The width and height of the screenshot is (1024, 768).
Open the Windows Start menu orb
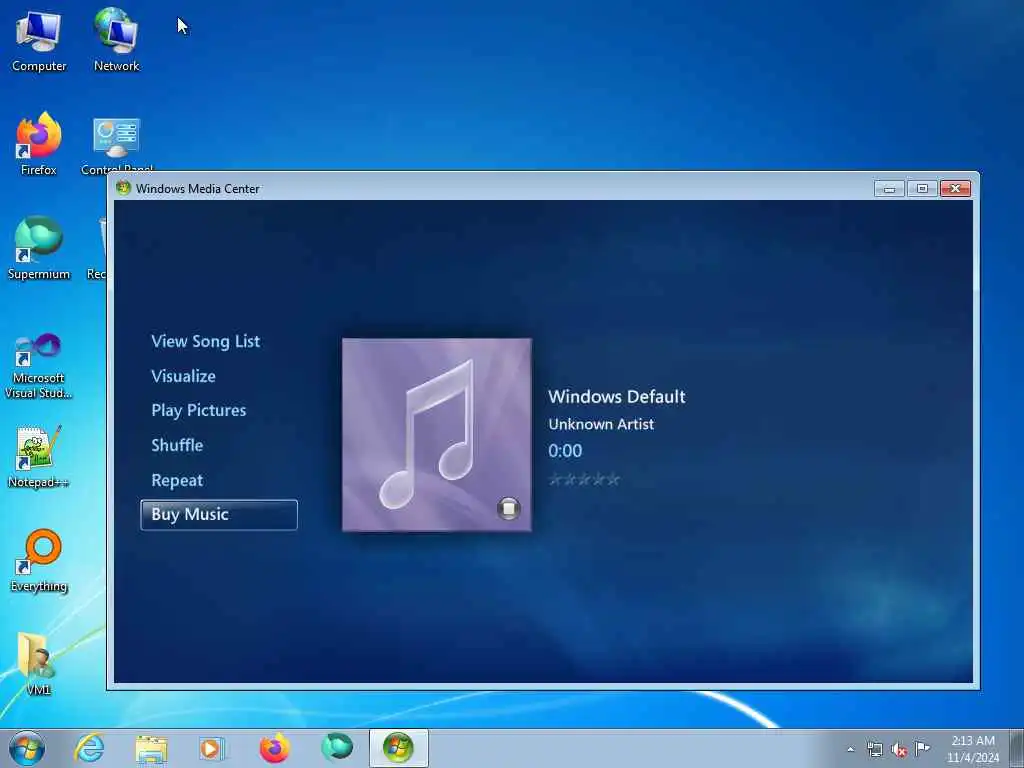pos(27,748)
